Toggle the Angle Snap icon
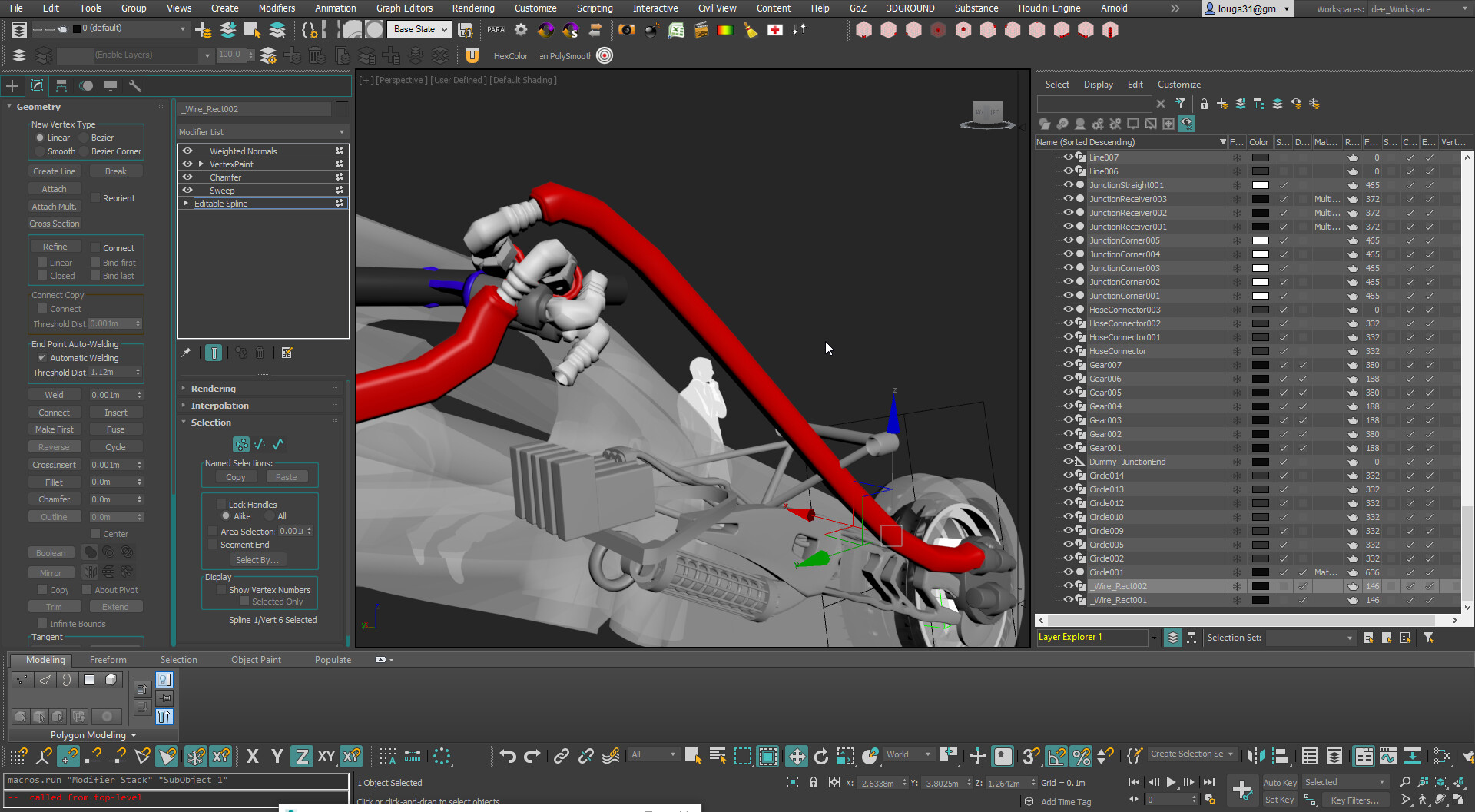This screenshot has height=812, width=1475. click(1056, 757)
